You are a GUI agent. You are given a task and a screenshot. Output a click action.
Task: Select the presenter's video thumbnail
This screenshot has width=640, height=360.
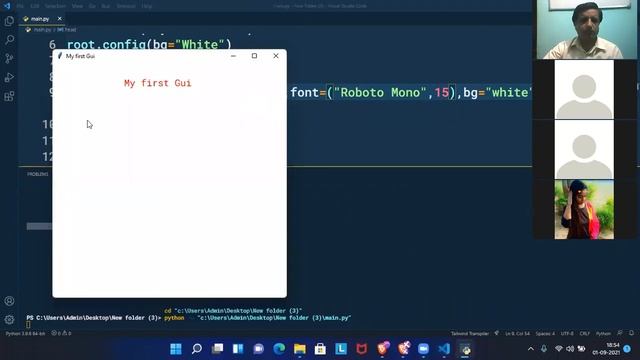(x=586, y=29)
